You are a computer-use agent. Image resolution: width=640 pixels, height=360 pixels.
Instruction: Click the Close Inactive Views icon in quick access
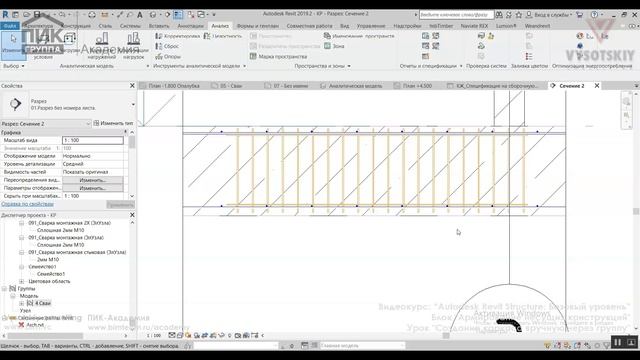[191, 15]
